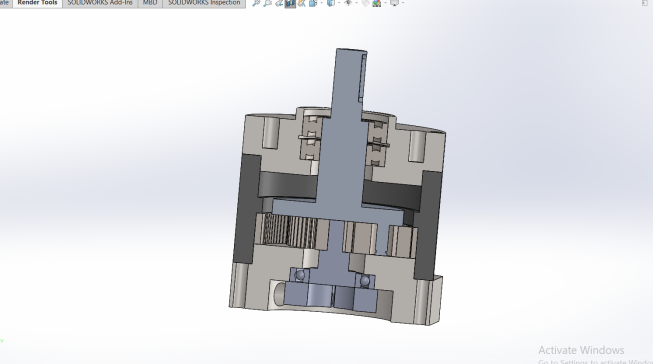Screen dimensions: 653x364
Task: Toggle the Section View tool
Action: 290,3
